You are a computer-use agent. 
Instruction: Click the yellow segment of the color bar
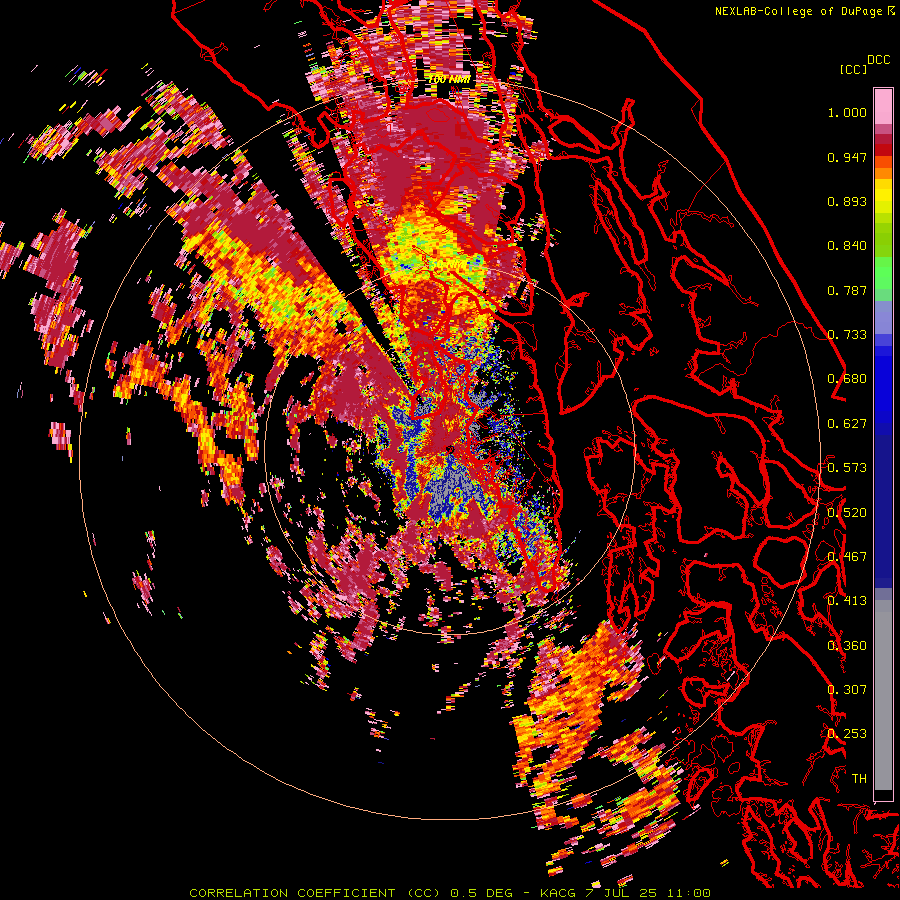coord(883,196)
